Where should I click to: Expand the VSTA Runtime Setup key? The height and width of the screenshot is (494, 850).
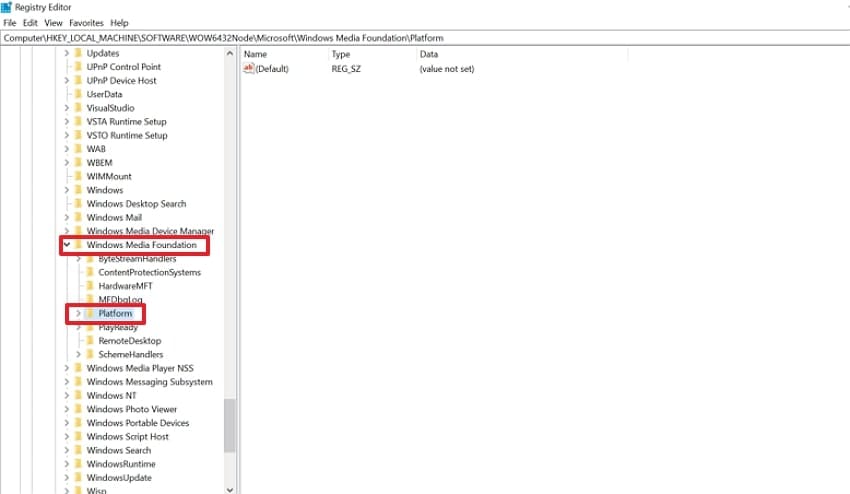coord(67,121)
